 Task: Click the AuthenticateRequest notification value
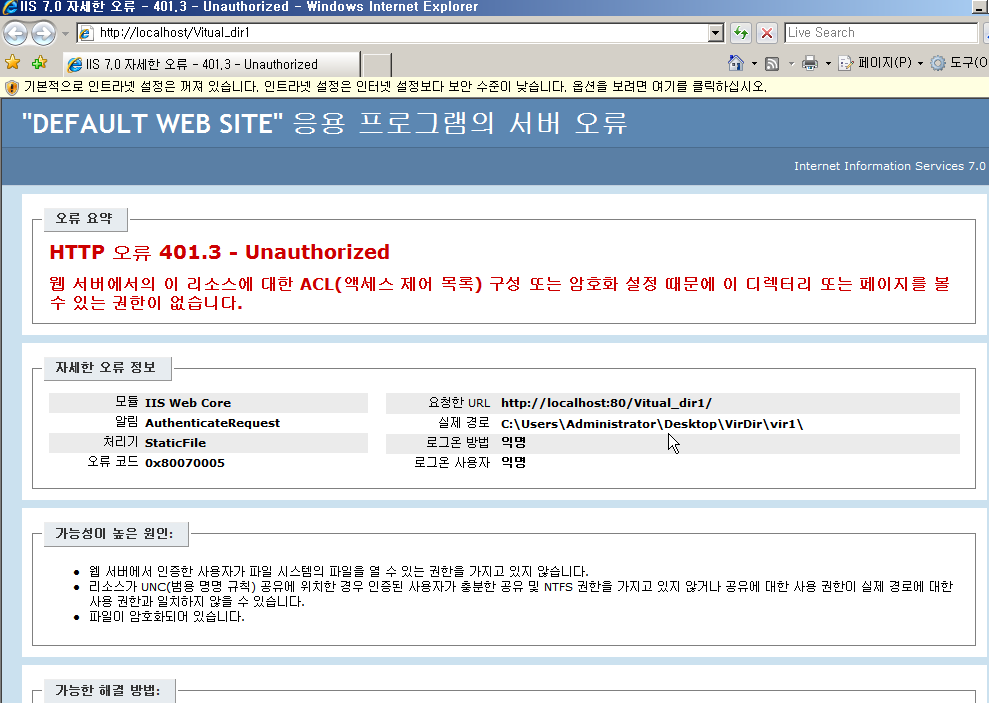(213, 423)
